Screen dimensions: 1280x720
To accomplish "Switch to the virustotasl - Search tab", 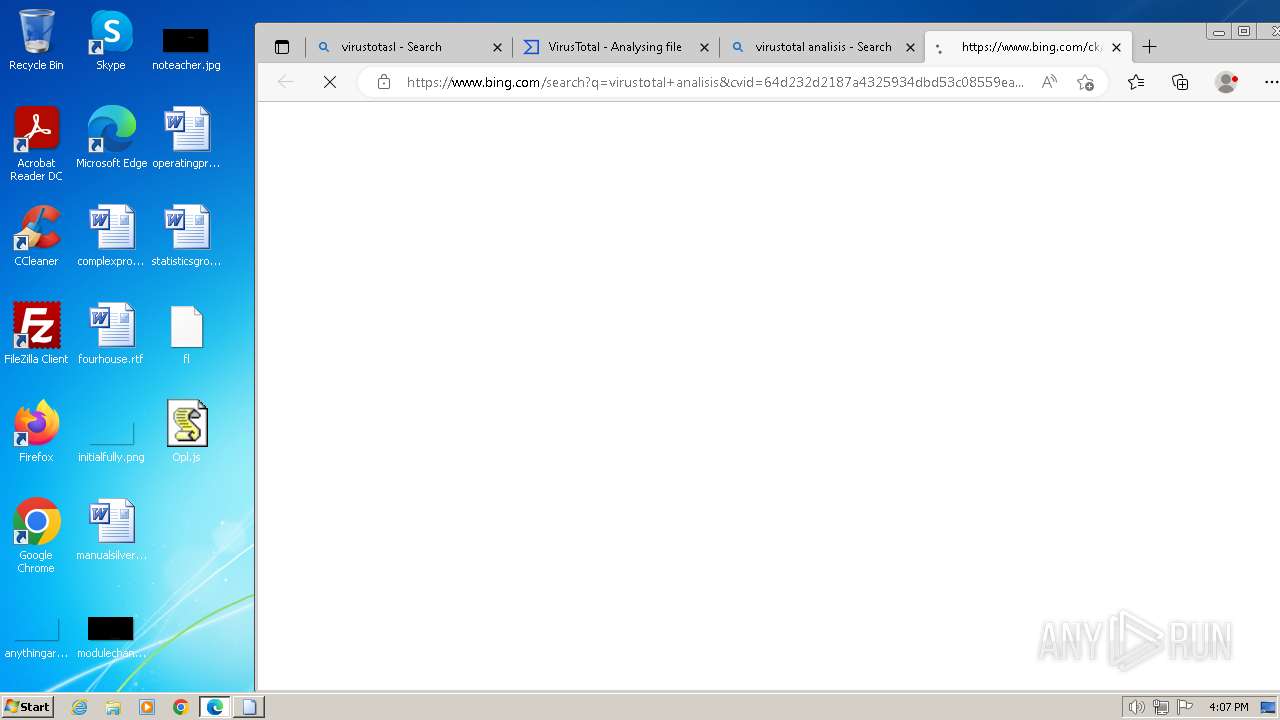I will [410, 47].
